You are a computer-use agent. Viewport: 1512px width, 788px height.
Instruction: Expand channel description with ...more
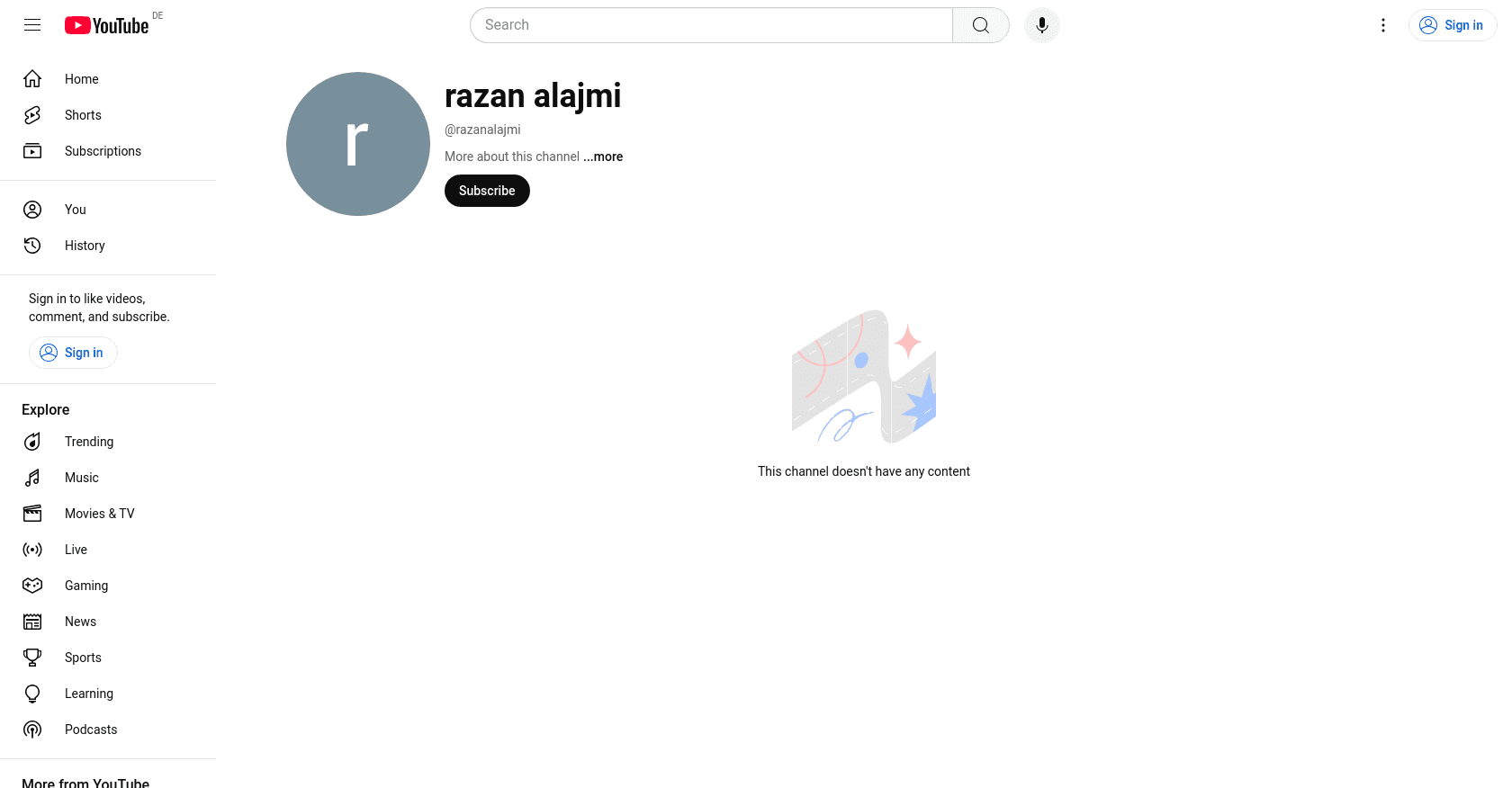click(603, 157)
